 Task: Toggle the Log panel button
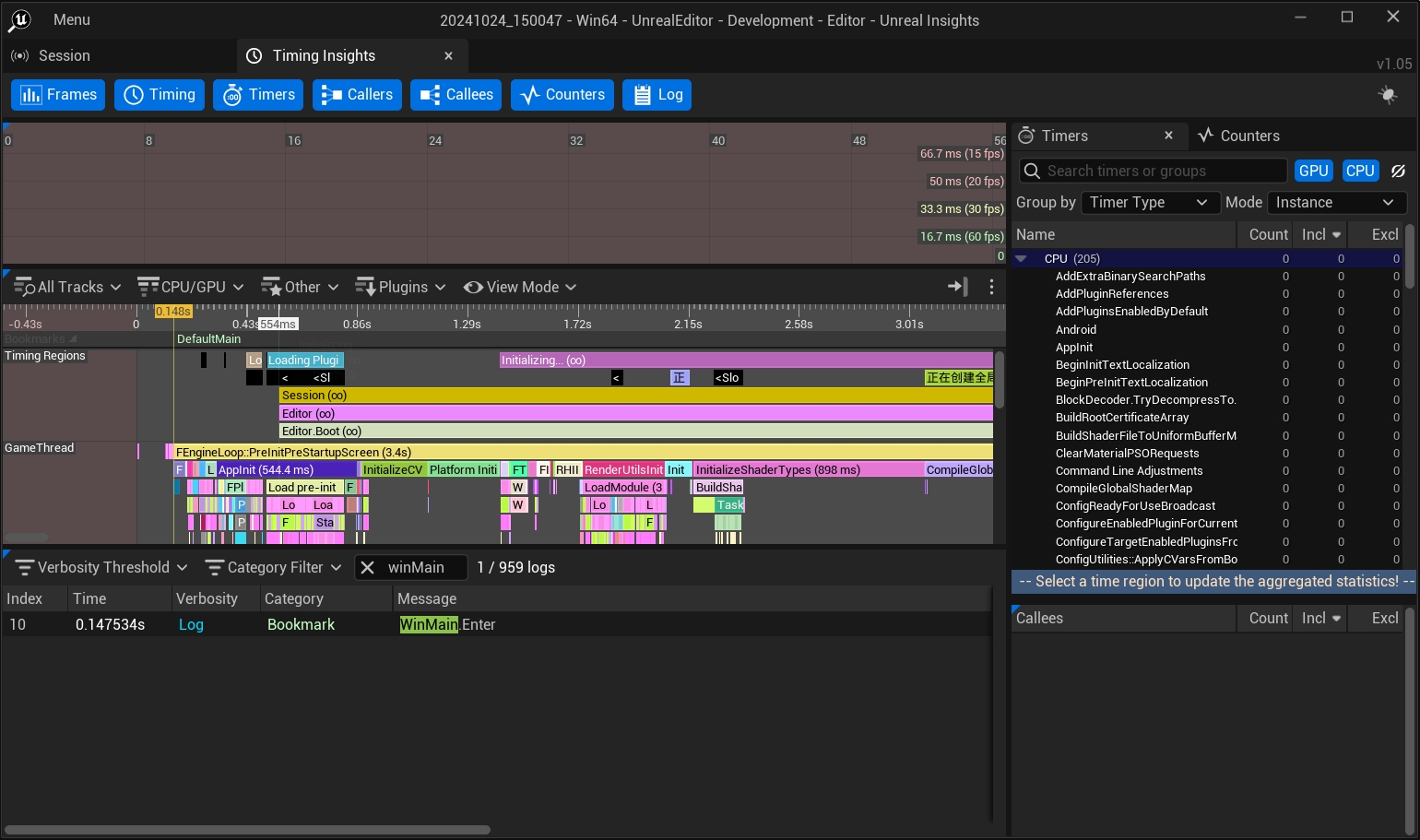pyautogui.click(x=657, y=95)
